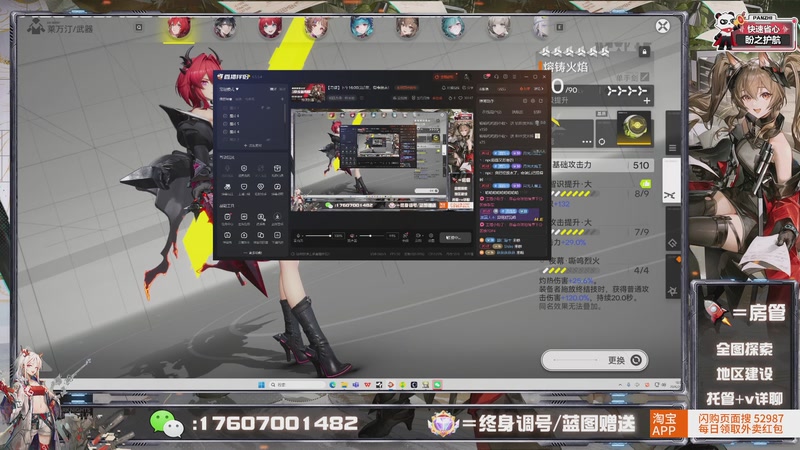Click 全图探索 text in right overlay
Image resolution: width=800 pixels, height=450 pixels.
point(744,349)
